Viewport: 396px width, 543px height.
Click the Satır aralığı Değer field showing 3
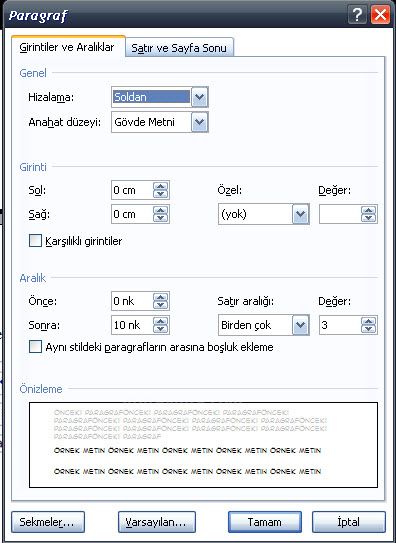pyautogui.click(x=340, y=325)
